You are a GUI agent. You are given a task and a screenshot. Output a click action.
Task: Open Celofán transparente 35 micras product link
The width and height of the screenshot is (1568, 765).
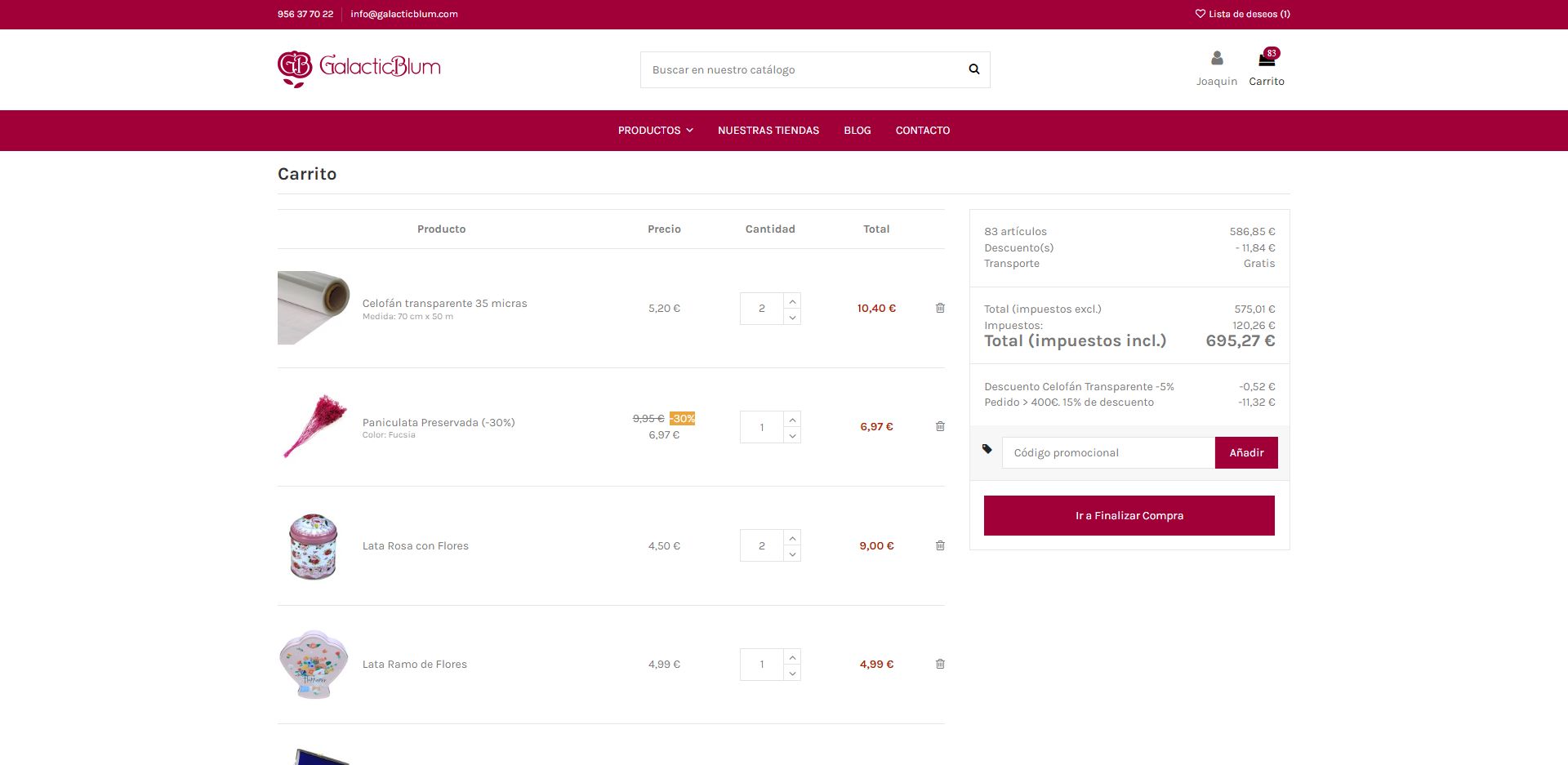pyautogui.click(x=445, y=303)
